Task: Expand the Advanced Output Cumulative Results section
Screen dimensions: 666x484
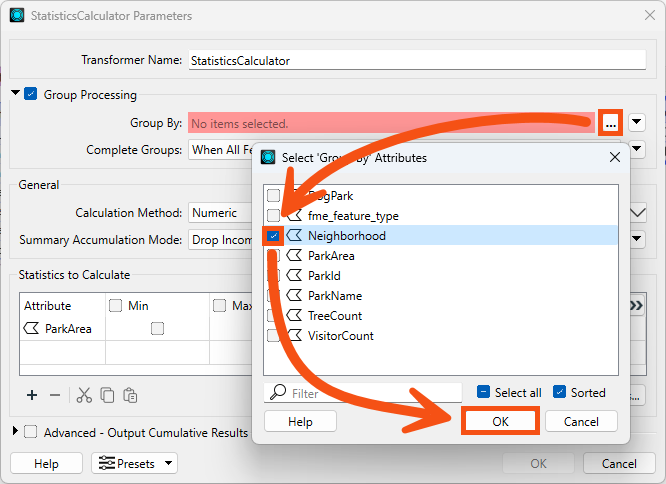Action: [x=15, y=432]
